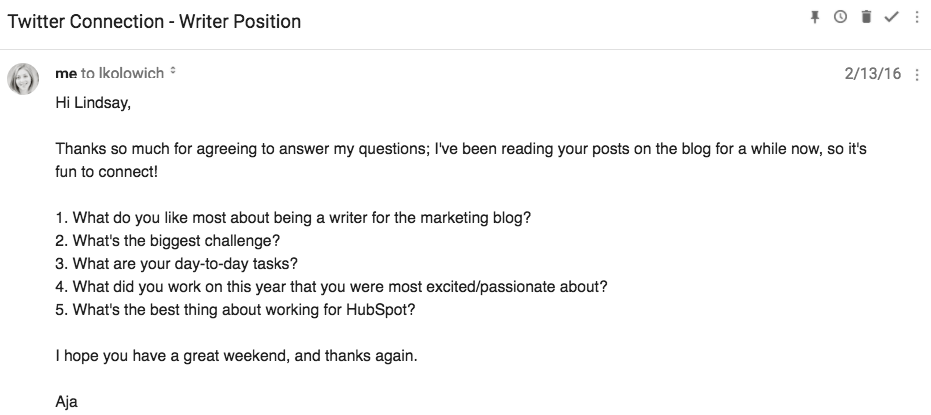Open the thread's three-dot options menu
931x415 pixels.
point(916,17)
